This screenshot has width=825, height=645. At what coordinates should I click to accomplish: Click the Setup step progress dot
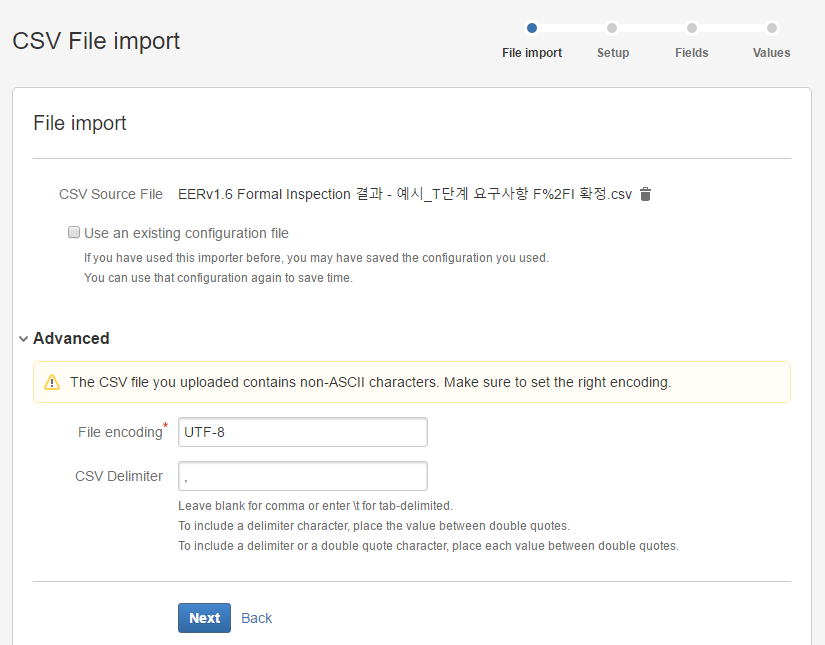pyautogui.click(x=612, y=28)
